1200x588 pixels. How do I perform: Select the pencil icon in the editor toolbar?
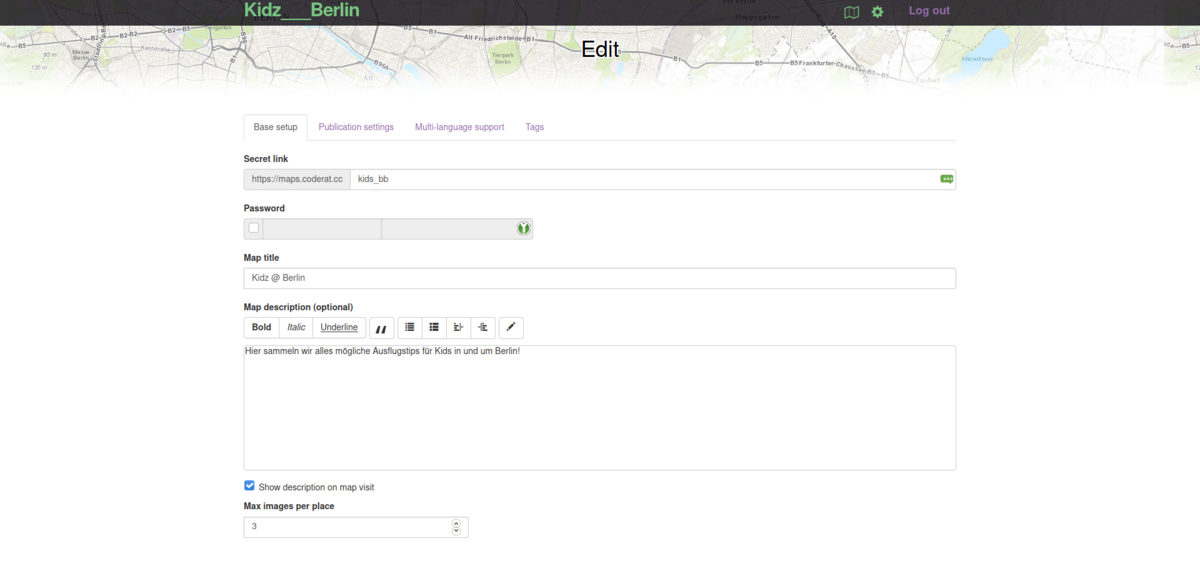(510, 327)
